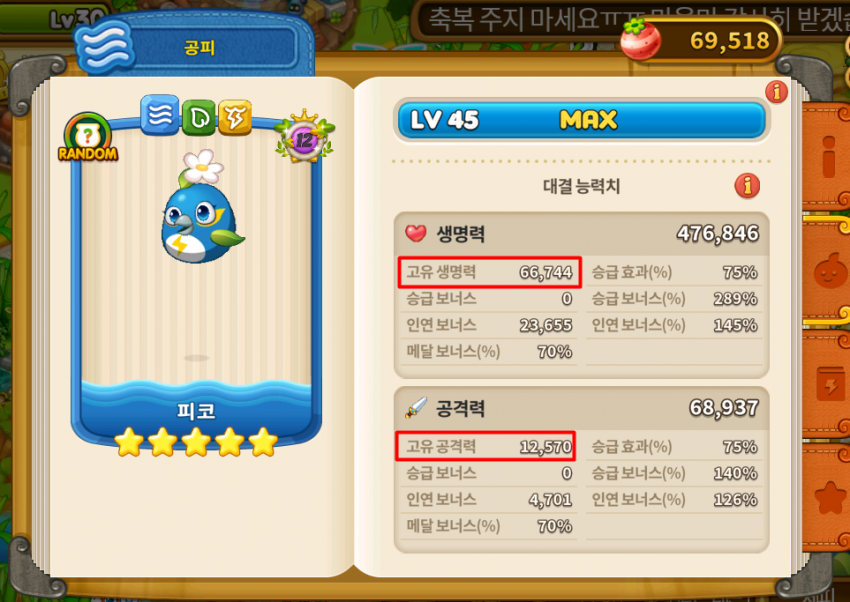Open info icon at page top-right corner
Screen dimensions: 850x602
click(x=776, y=92)
